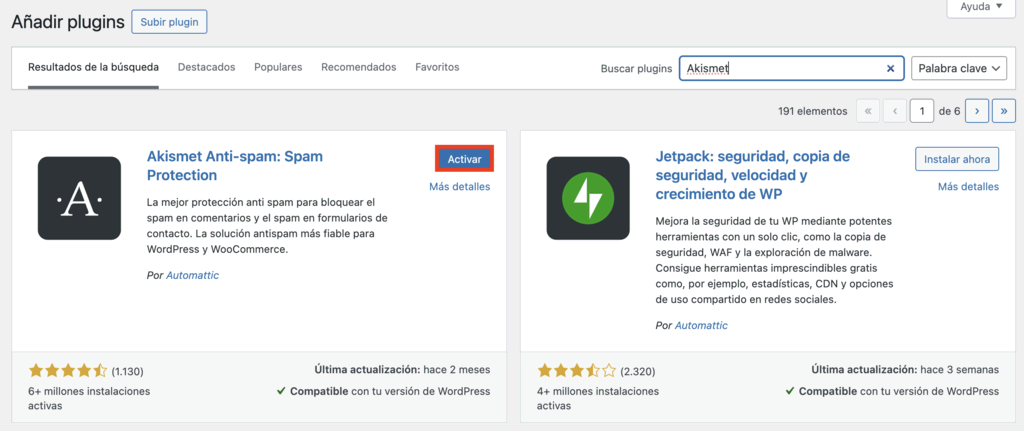Switch to the Destacados tab
1024x431 pixels.
[x=206, y=67]
